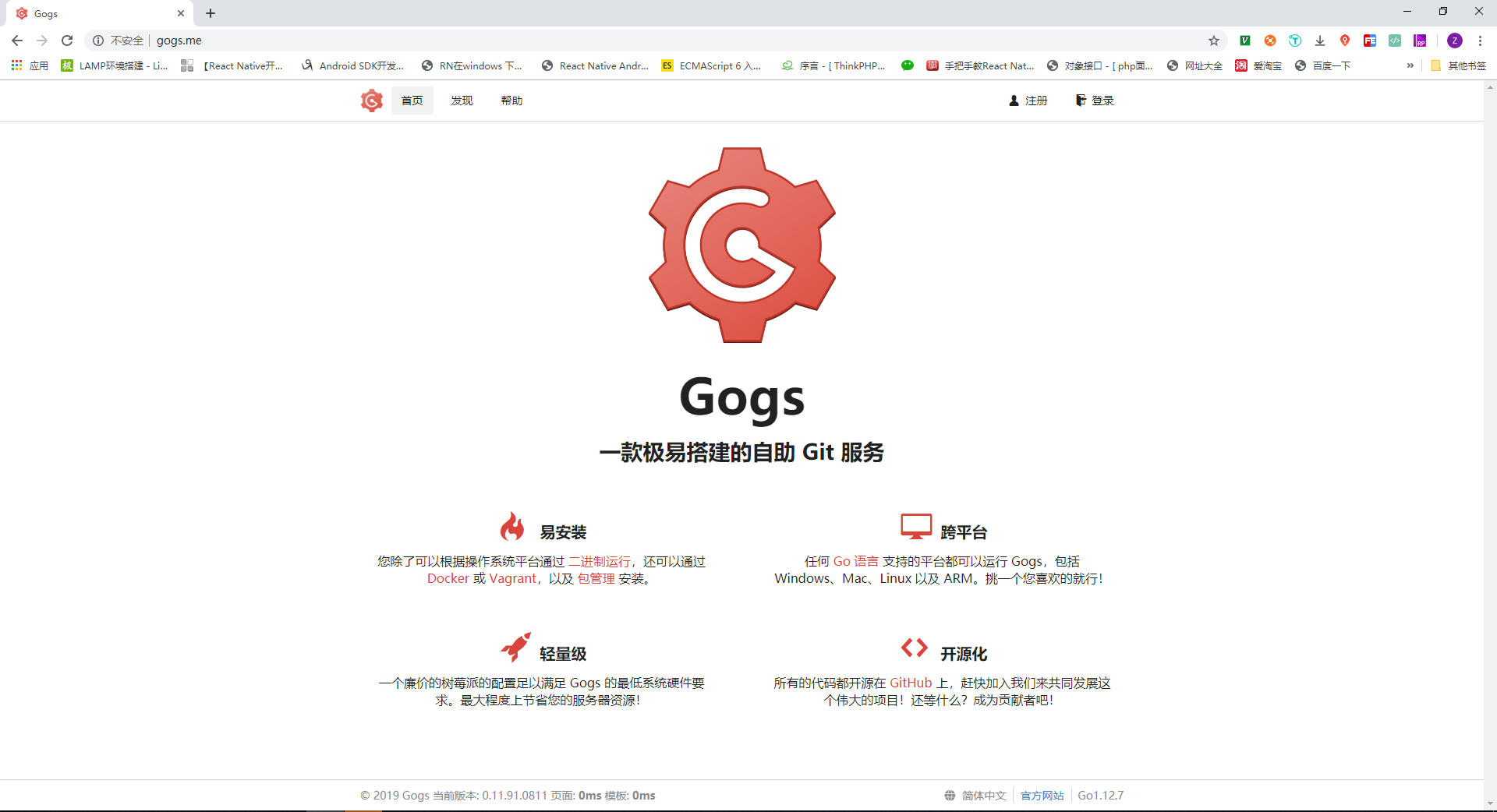This screenshot has height=812, width=1497.
Task: Click the 易安装 heading
Action: [x=563, y=532]
